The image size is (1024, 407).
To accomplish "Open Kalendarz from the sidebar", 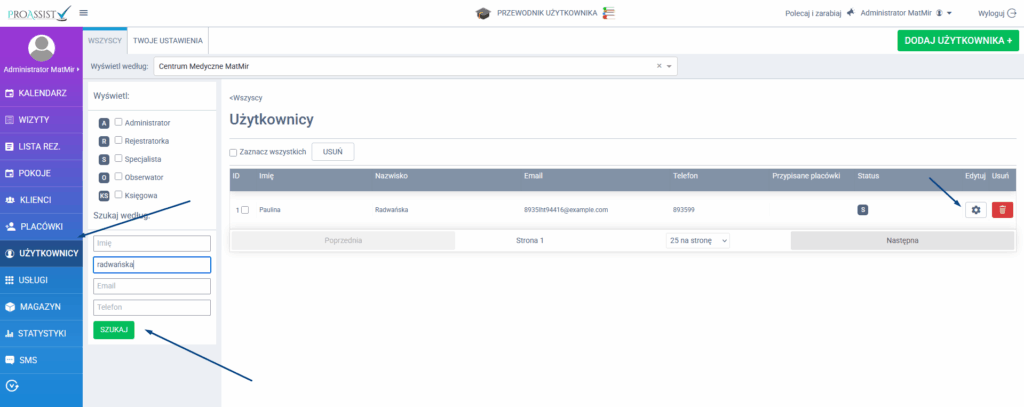I will pos(41,93).
